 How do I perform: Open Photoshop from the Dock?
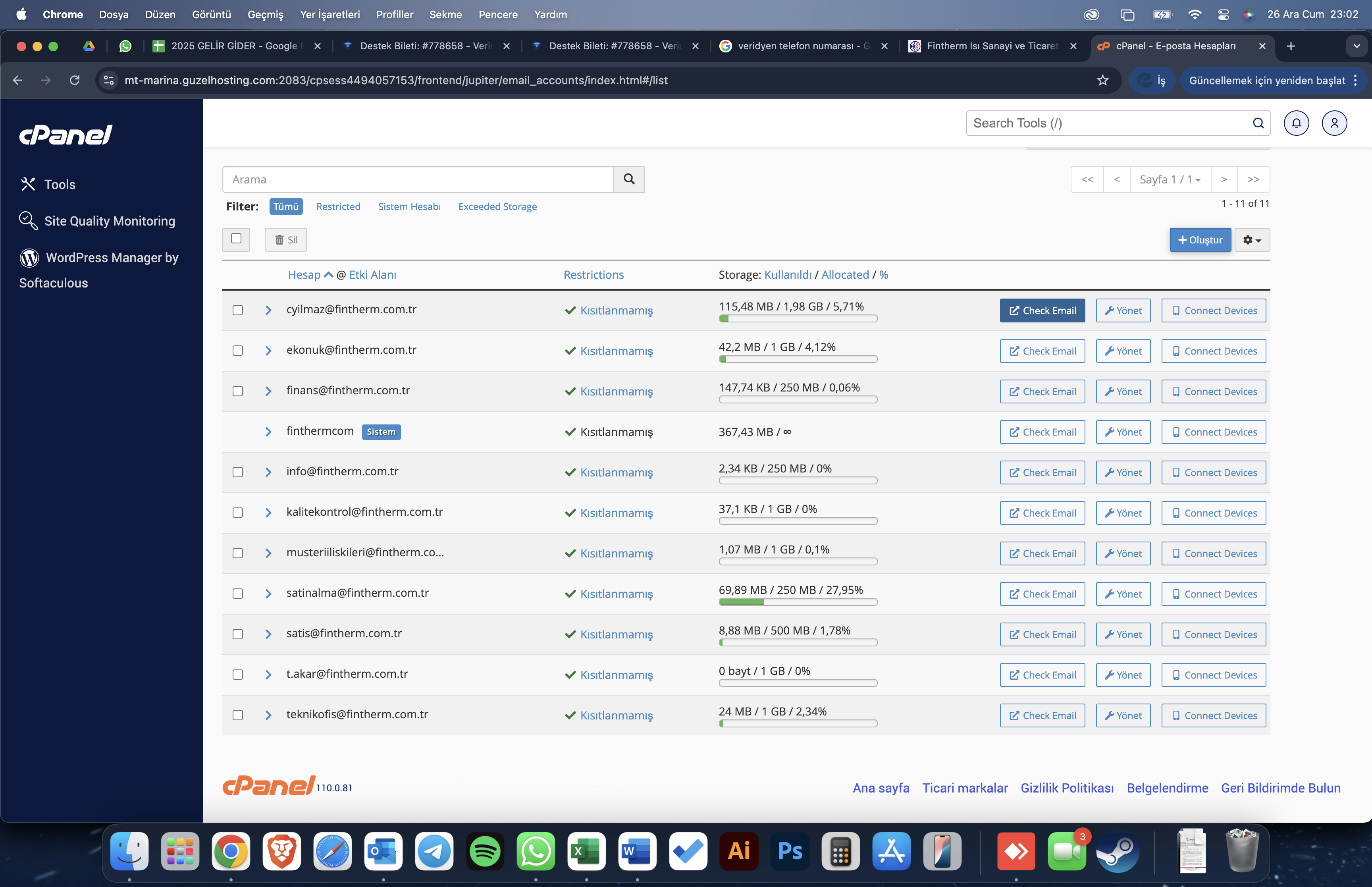[790, 851]
